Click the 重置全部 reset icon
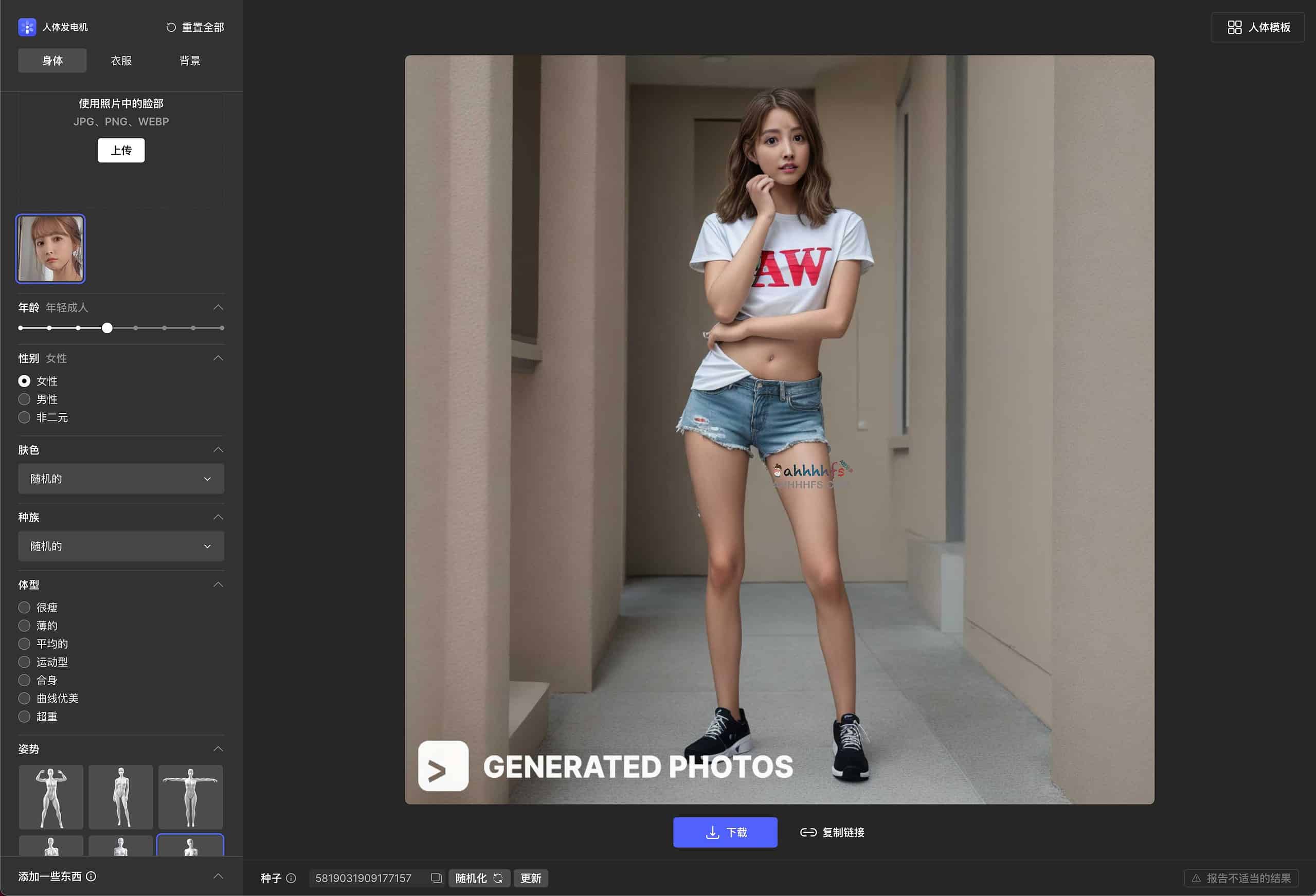 [x=171, y=27]
